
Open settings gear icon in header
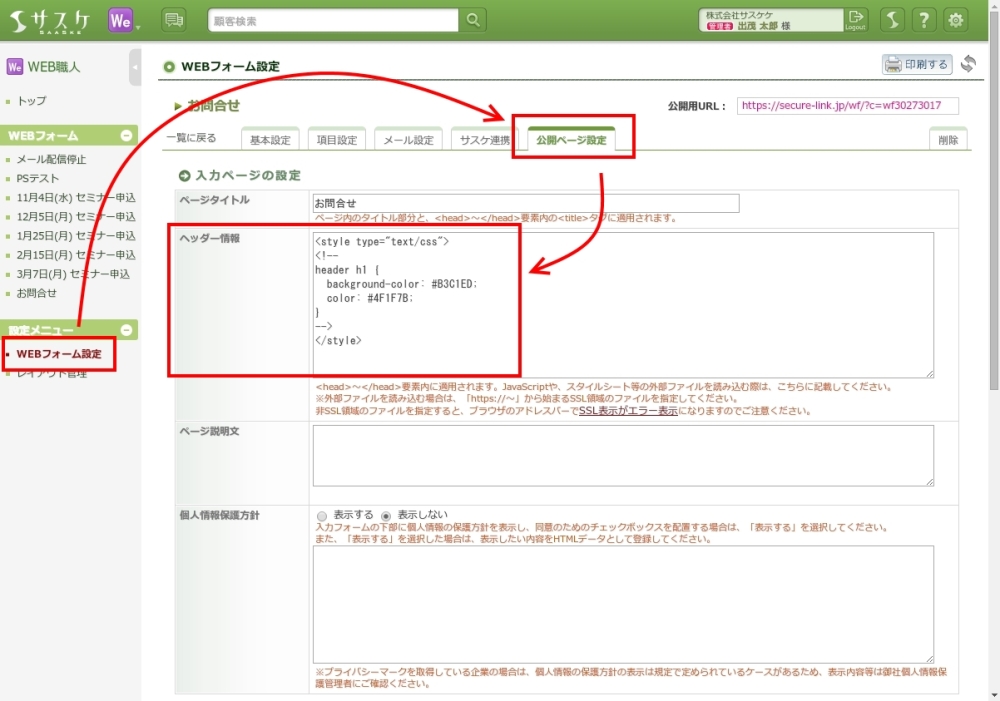point(956,20)
